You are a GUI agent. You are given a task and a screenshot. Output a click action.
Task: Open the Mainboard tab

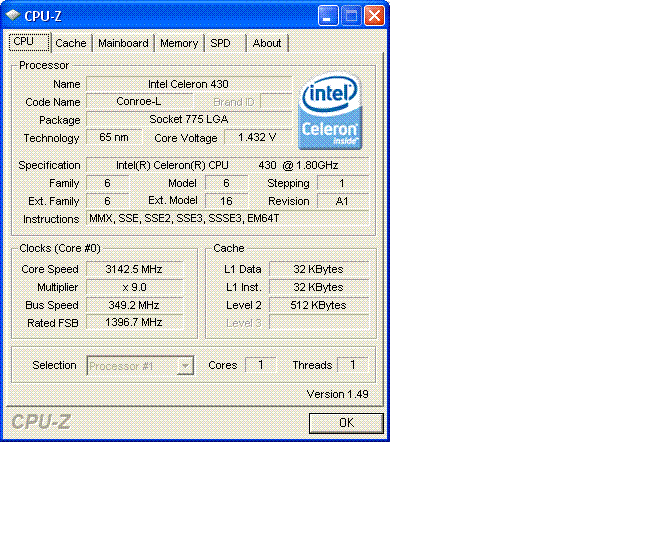click(x=123, y=43)
